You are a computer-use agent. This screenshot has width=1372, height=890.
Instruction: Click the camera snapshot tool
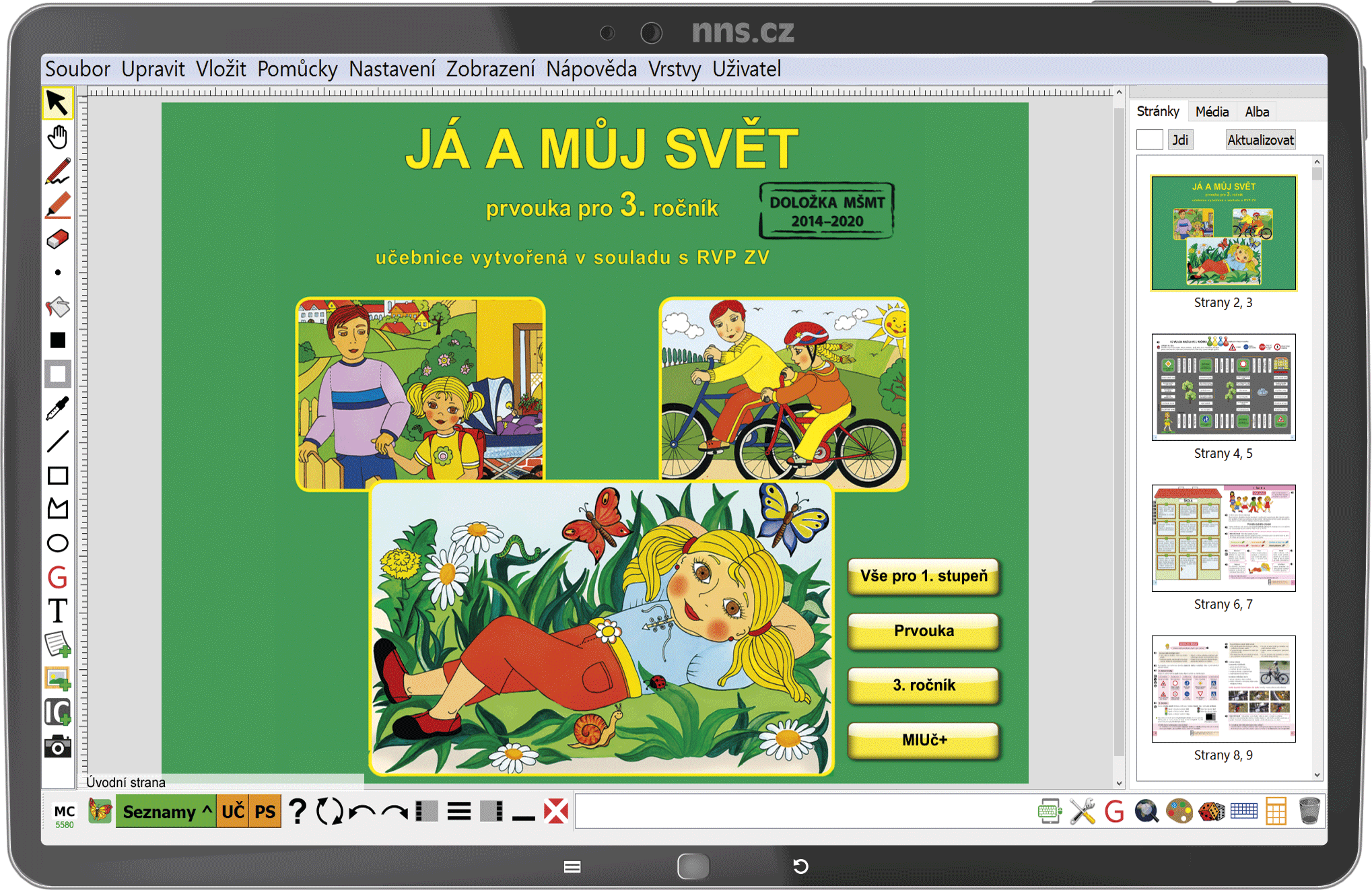(x=57, y=746)
